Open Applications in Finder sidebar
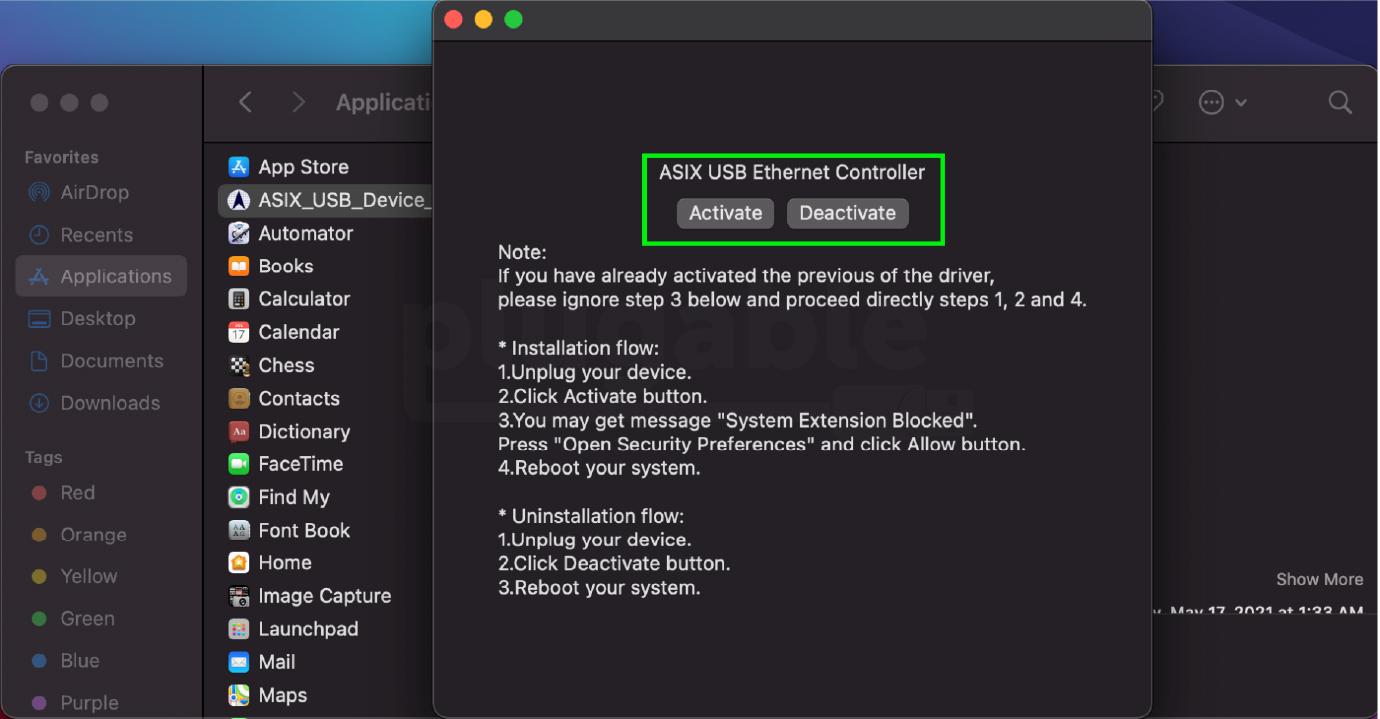Image resolution: width=1380 pixels, height=719 pixels. (101, 276)
